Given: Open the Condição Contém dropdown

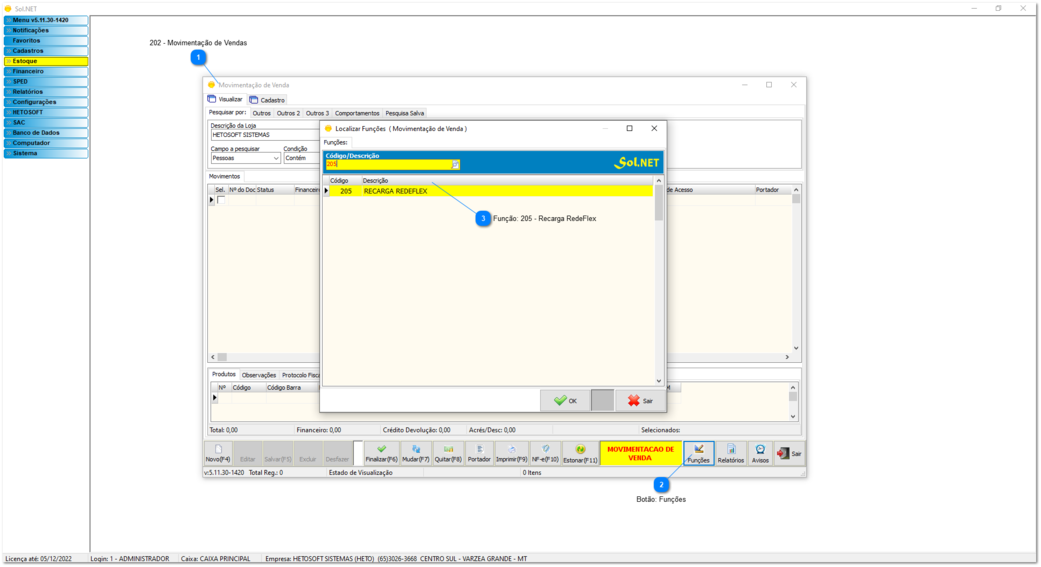Looking at the screenshot, I should [301, 158].
